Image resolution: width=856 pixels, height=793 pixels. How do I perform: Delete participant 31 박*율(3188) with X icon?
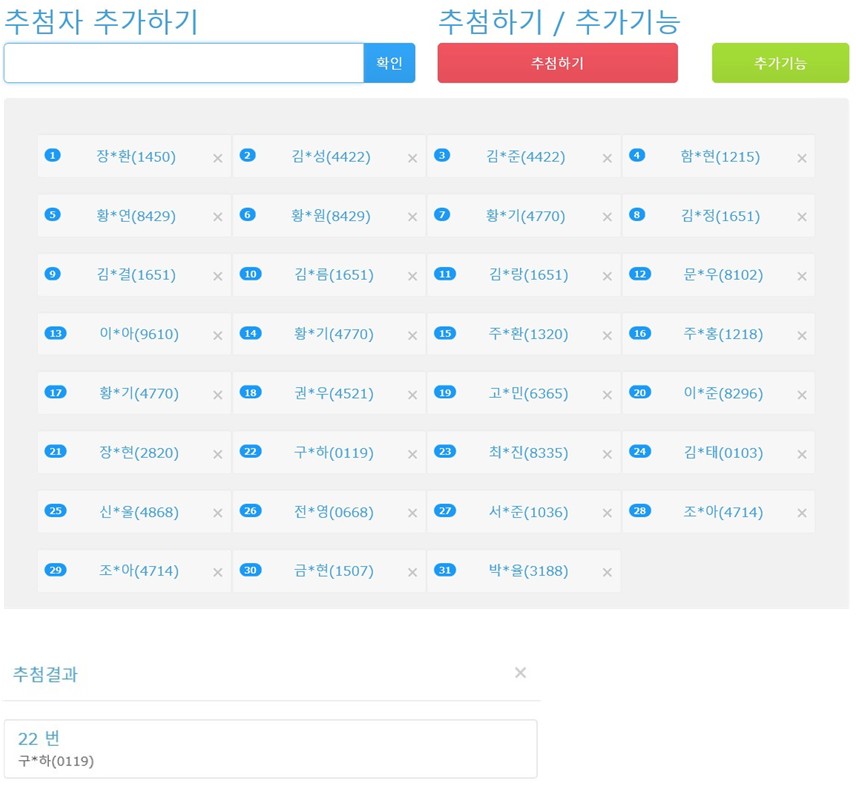click(x=607, y=573)
